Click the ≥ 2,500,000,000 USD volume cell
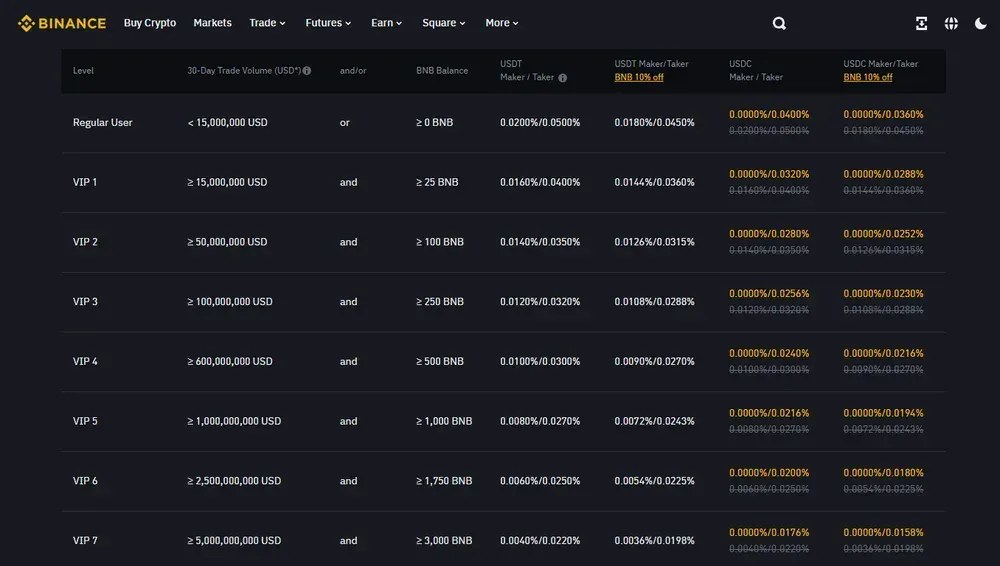The image size is (1000, 566). click(234, 480)
